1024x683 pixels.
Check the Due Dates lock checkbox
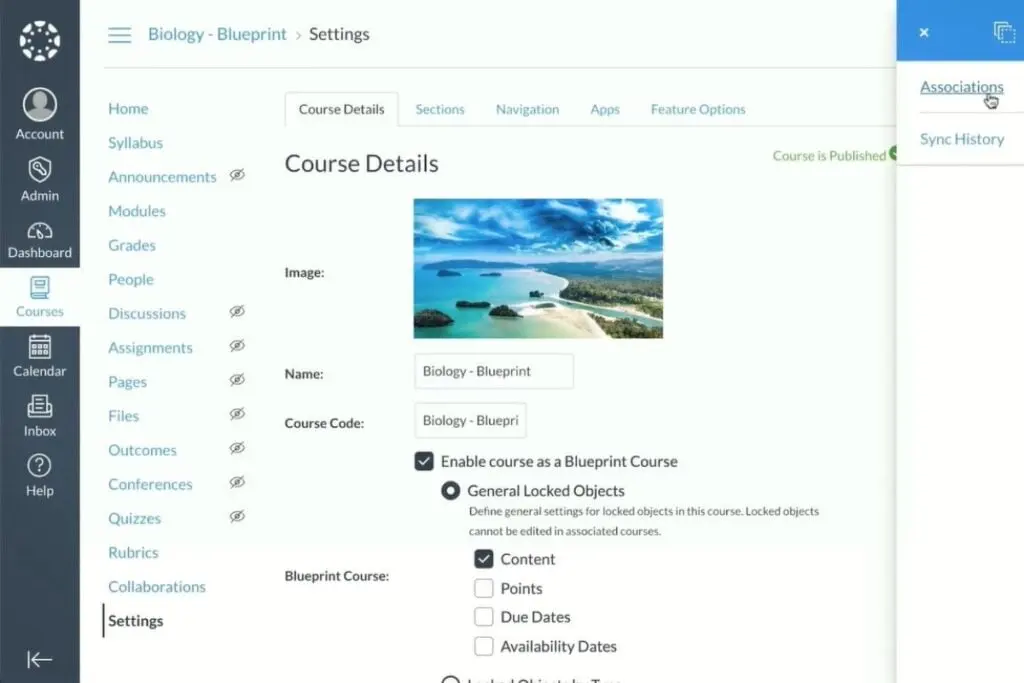click(x=483, y=617)
